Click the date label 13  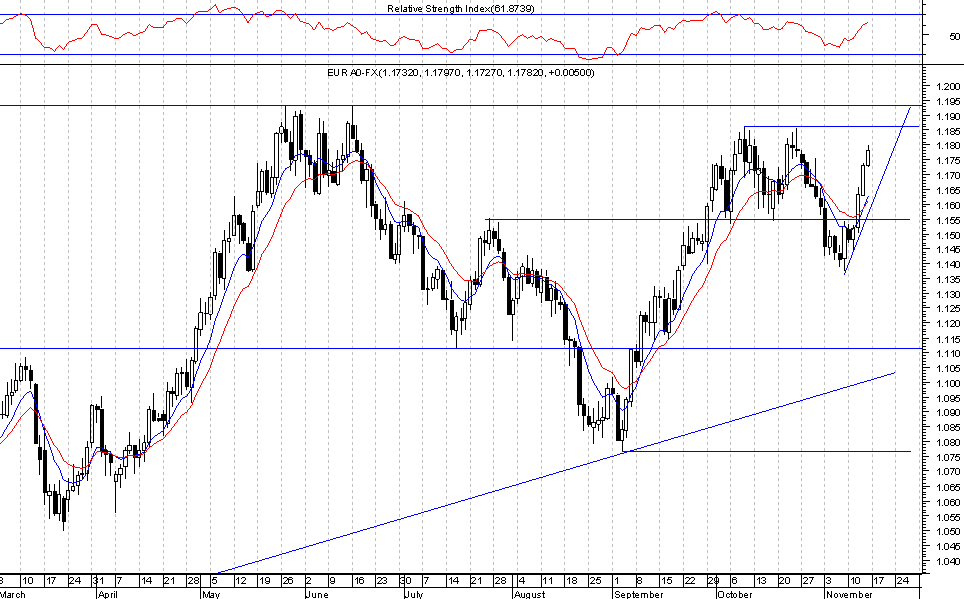(761, 581)
